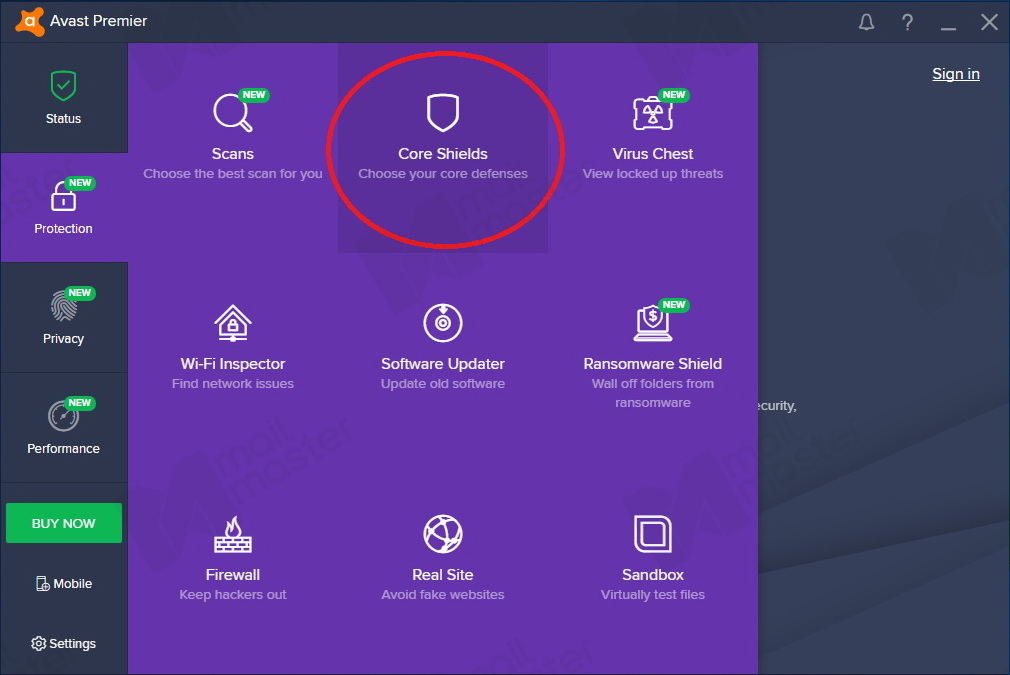Click the NEW badge on Ransomware Shield
The width and height of the screenshot is (1010, 675).
[x=674, y=305]
